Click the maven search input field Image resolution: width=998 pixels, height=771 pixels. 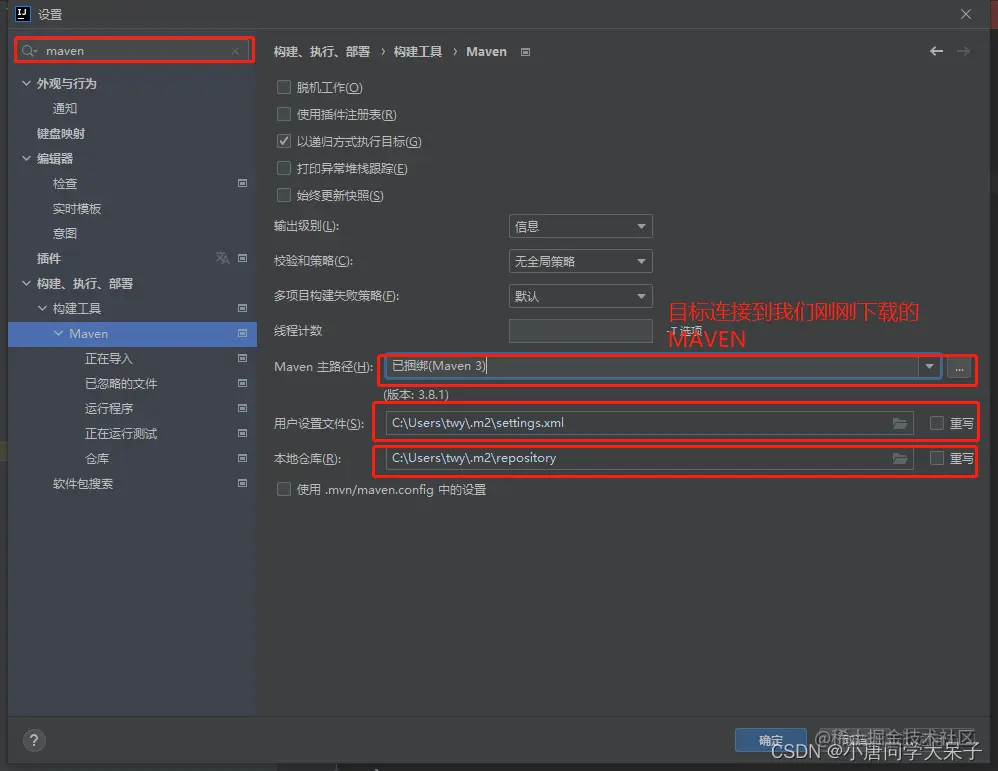134,50
